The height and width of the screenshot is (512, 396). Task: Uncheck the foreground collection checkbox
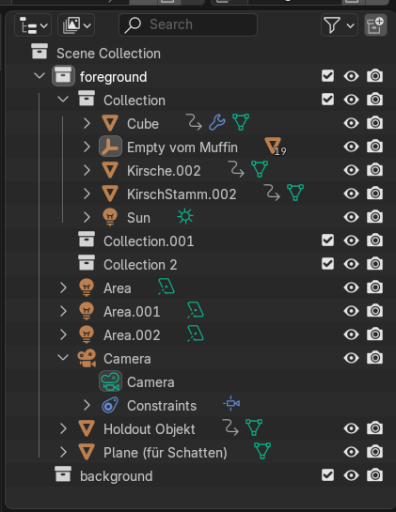(x=328, y=76)
